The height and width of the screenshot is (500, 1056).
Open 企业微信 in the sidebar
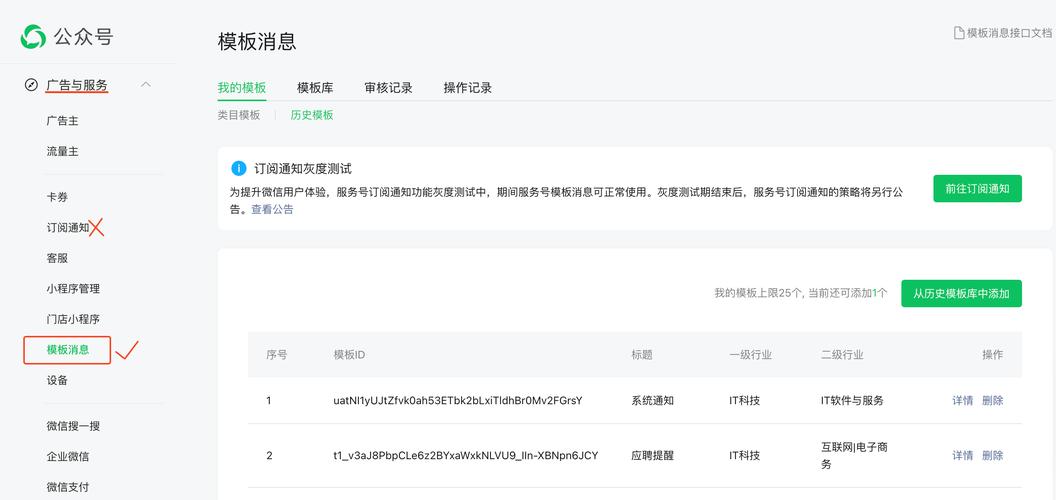click(x=68, y=456)
